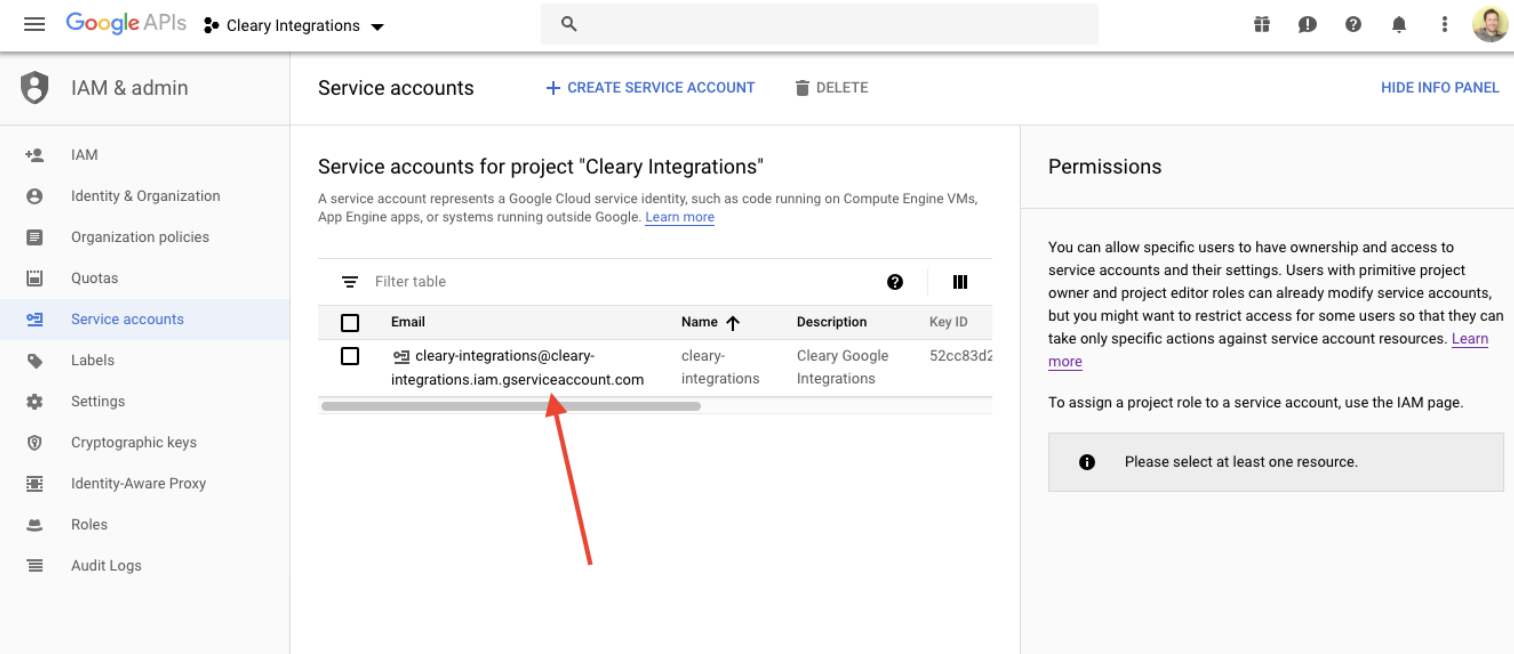Toggle the select-all checkbox in table header
The image size is (1514, 654).
click(349, 322)
